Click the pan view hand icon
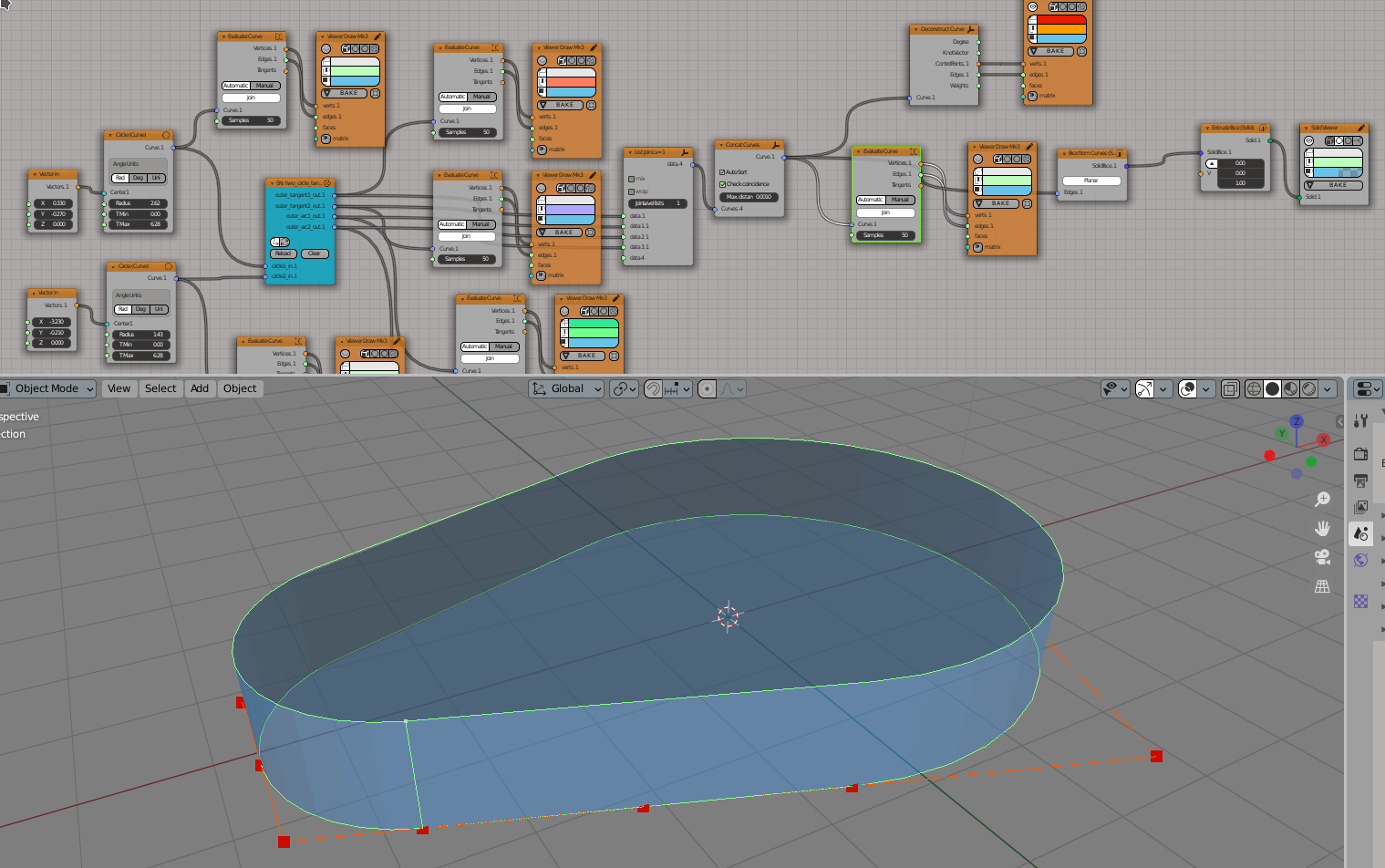 pyautogui.click(x=1322, y=528)
